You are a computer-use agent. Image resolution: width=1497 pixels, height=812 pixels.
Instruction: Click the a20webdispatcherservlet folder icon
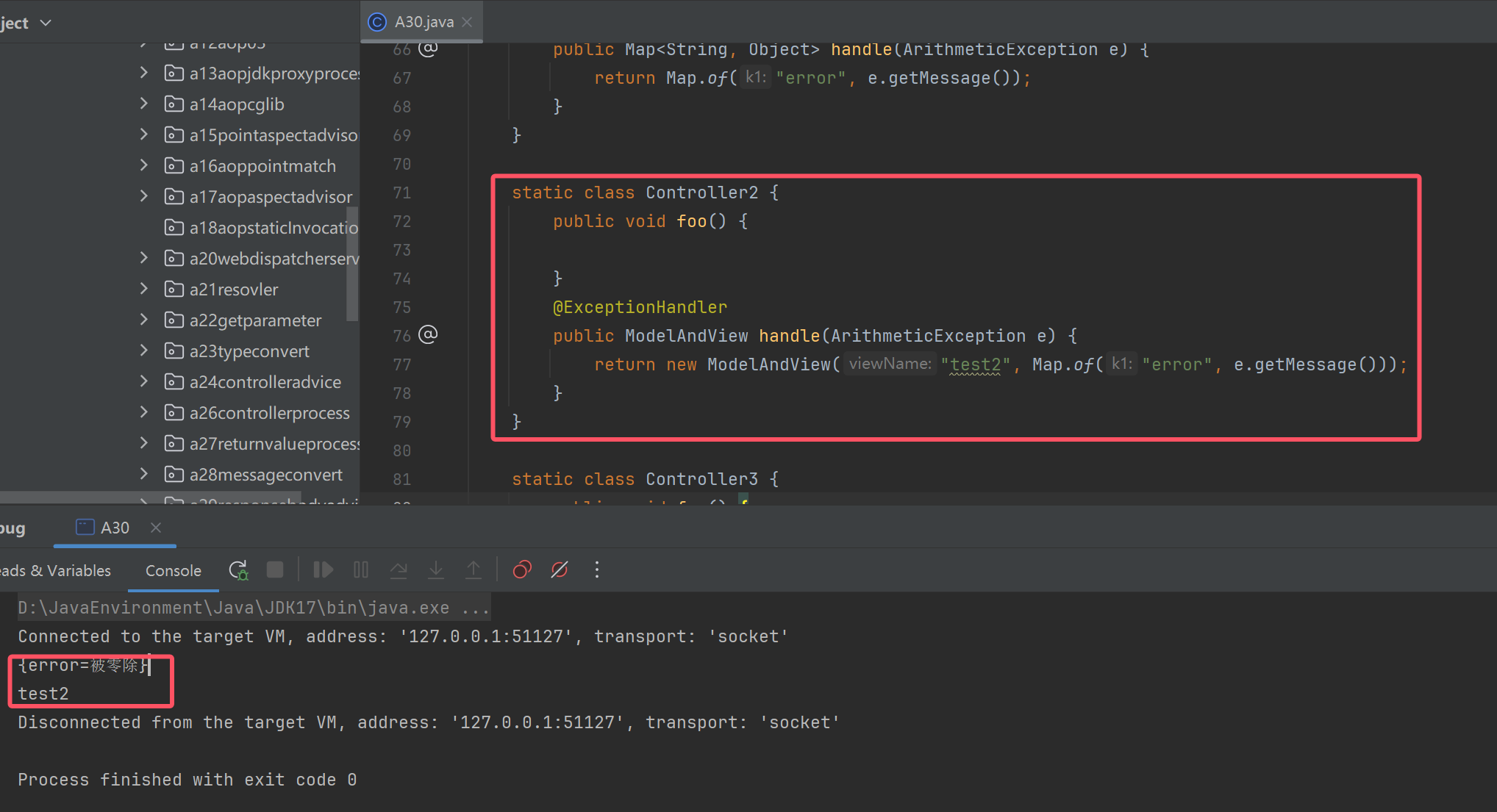point(174,258)
